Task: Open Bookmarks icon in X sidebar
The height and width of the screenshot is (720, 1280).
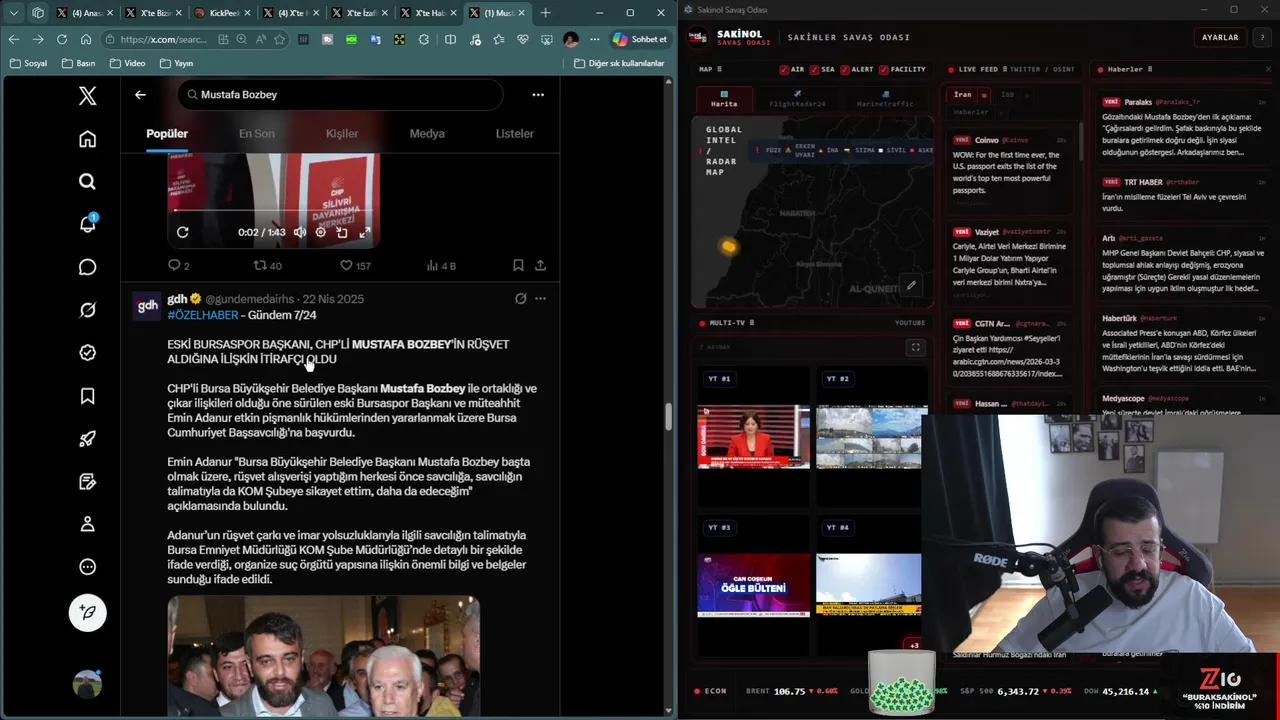Action: tap(88, 396)
